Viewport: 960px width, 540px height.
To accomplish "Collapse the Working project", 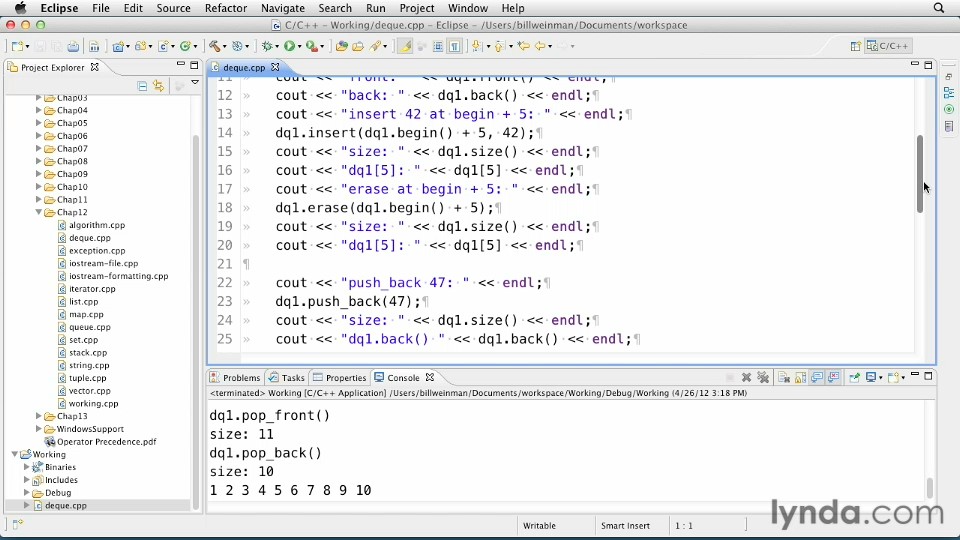I will click(15, 454).
